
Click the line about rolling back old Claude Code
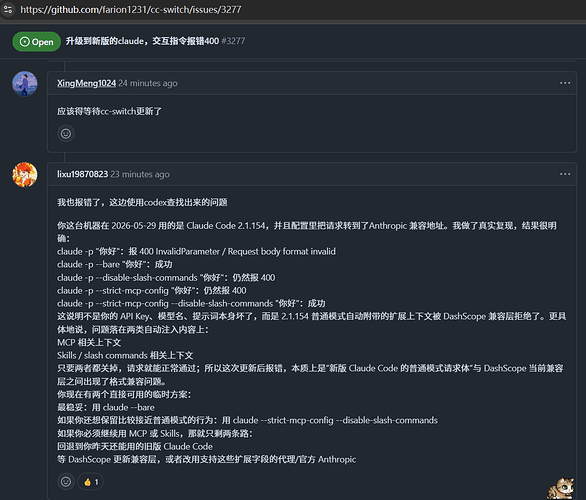tap(135, 447)
